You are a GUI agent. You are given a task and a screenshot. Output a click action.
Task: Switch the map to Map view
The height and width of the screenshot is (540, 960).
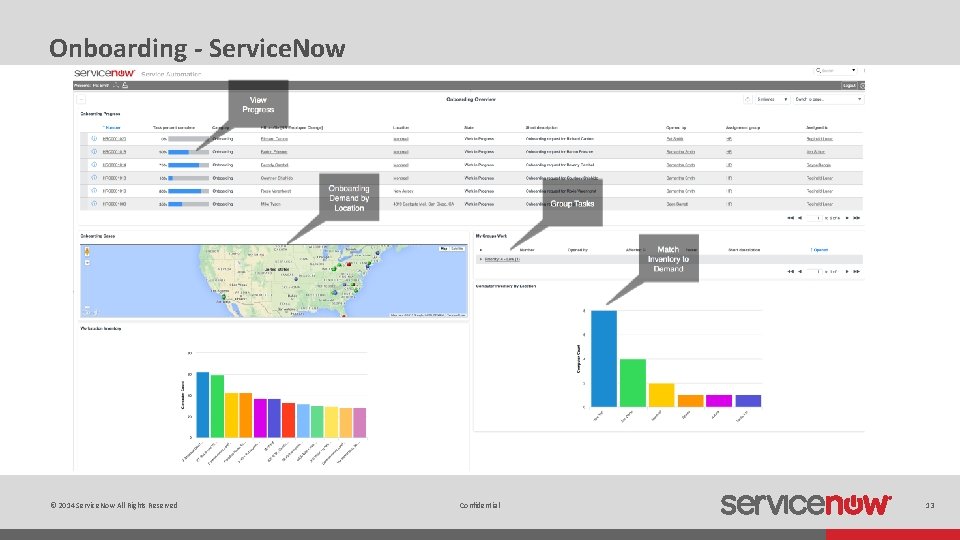[444, 249]
